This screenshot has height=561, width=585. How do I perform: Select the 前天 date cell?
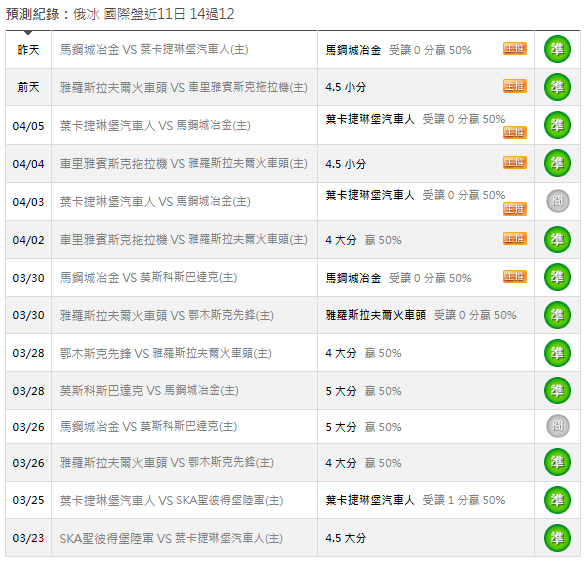28,87
